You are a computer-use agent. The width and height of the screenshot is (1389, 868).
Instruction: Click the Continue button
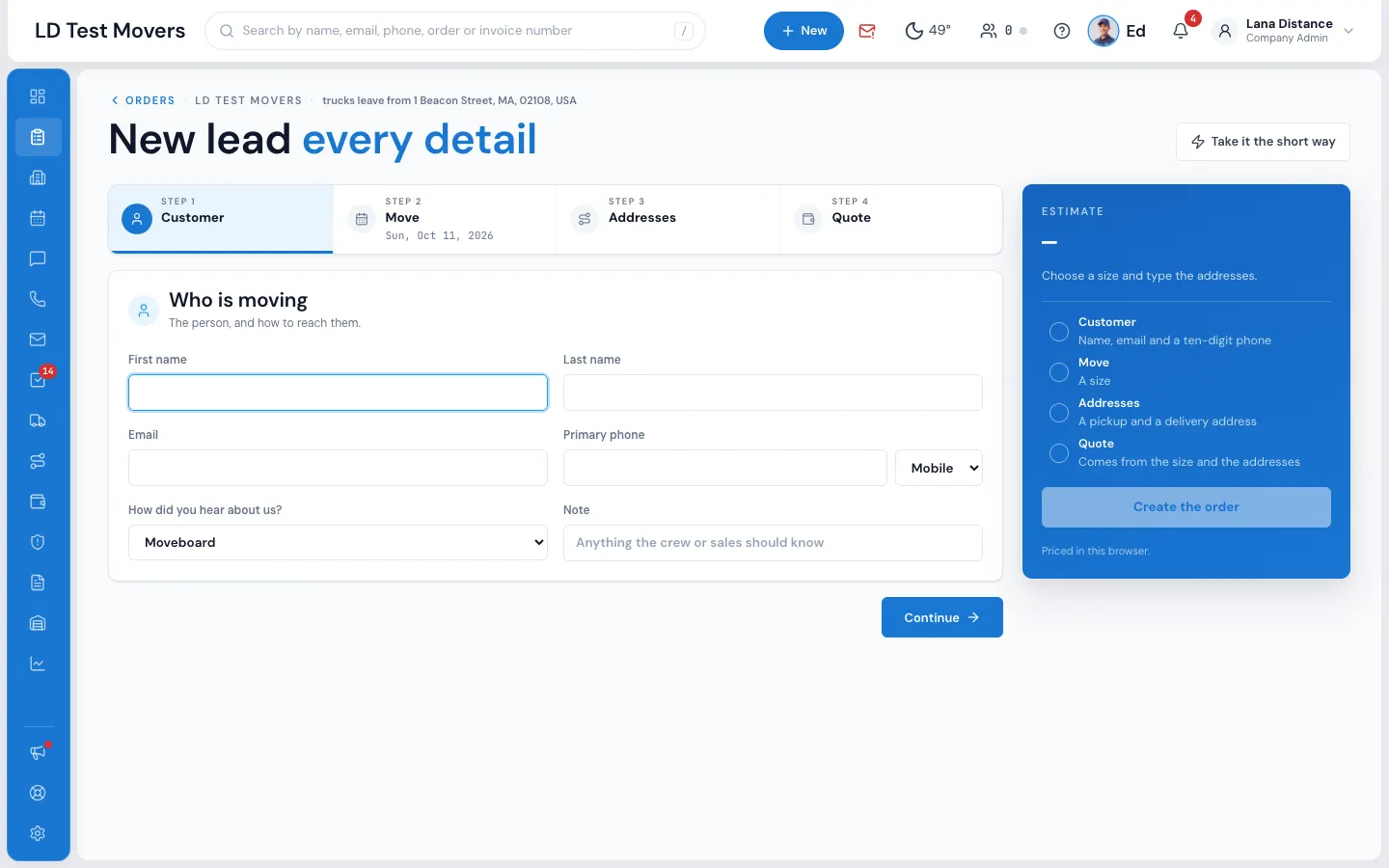click(x=942, y=617)
